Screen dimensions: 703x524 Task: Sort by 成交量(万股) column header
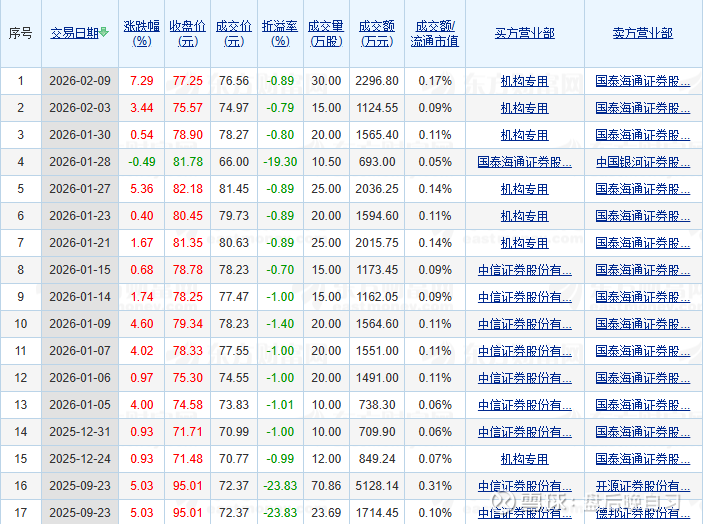[326, 34]
